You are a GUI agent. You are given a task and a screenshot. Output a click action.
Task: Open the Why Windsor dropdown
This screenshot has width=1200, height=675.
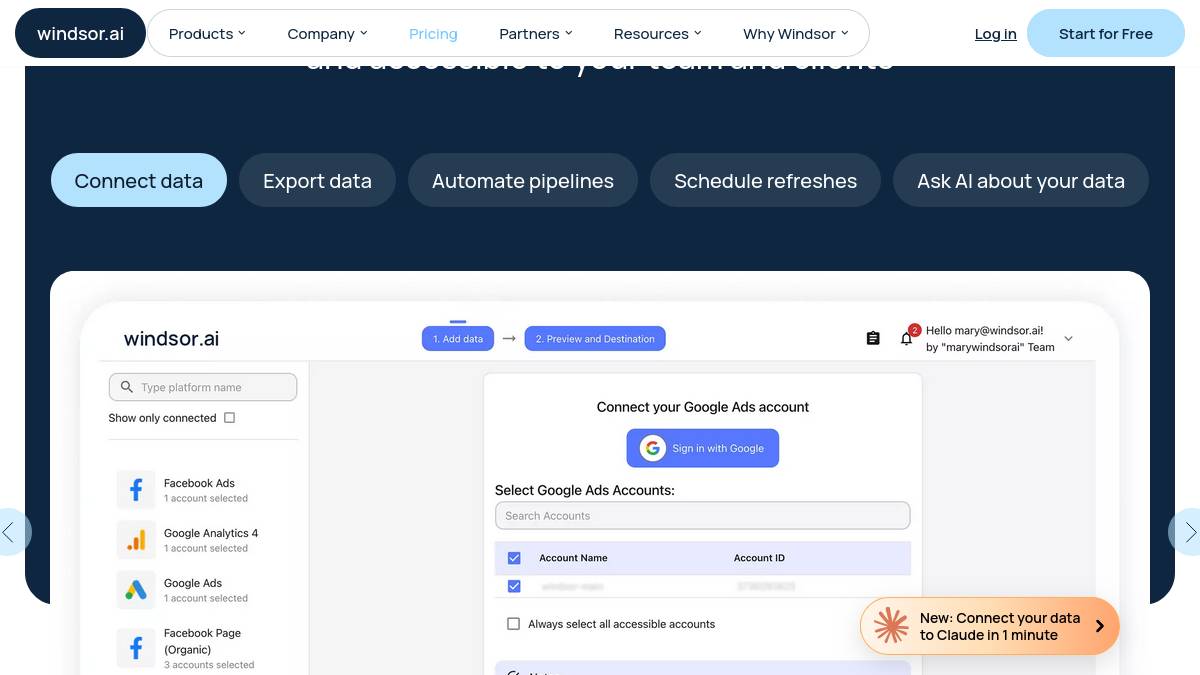796,33
